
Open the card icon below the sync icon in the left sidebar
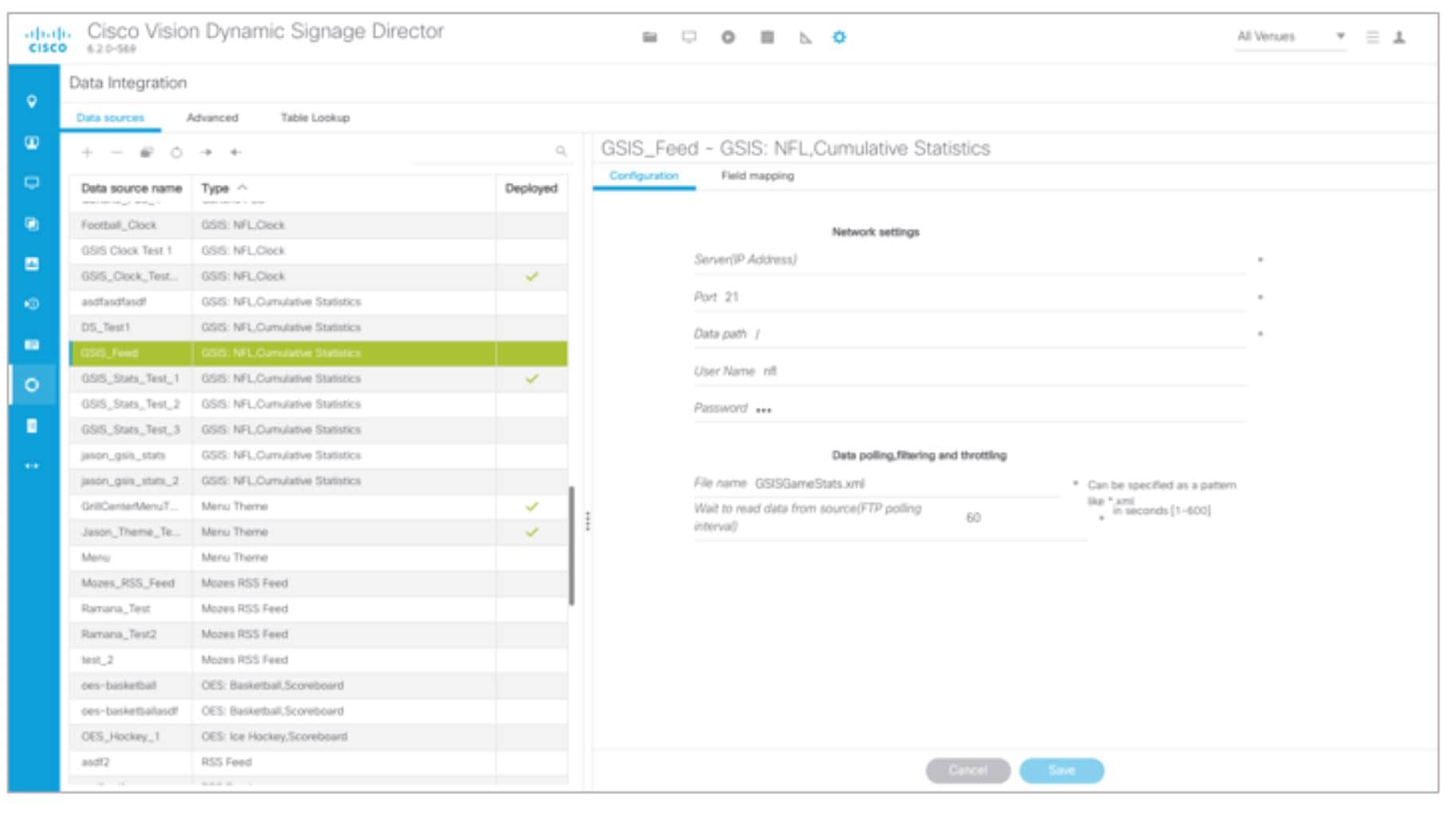[32, 345]
